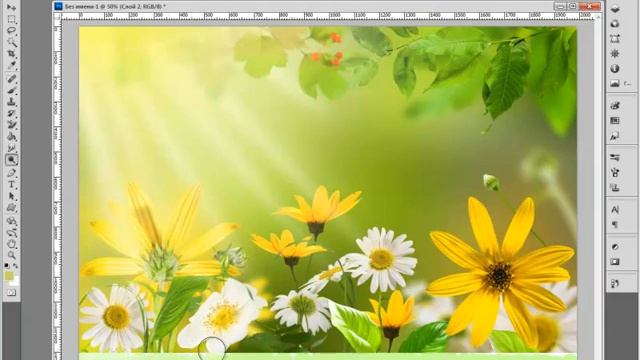Open the Paragraph panel icon
Image resolution: width=640 pixels, height=360 pixels.
pyautogui.click(x=615, y=224)
